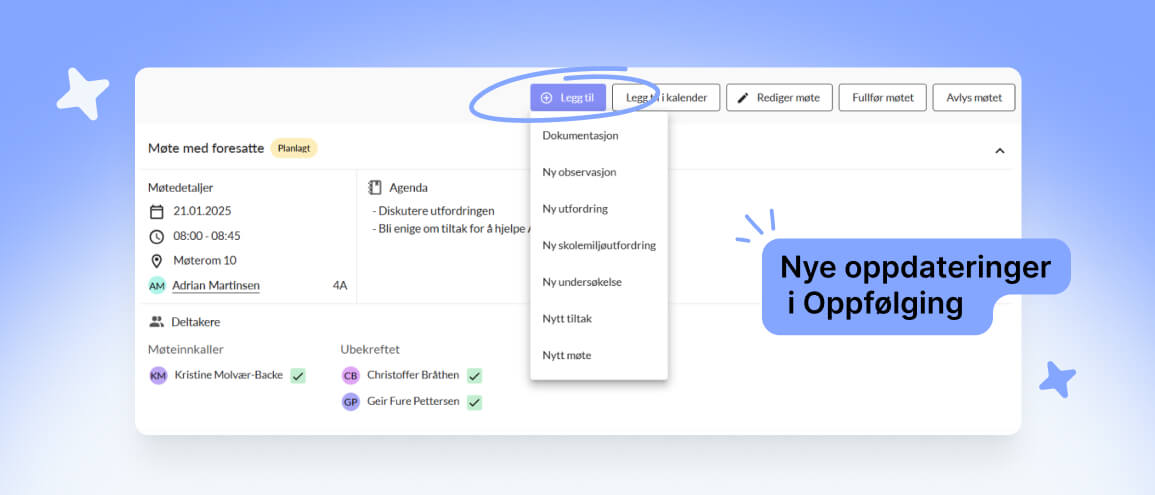1155x495 pixels.
Task: Click the CB avatar for Christoffer Bråthen
Action: (x=350, y=375)
